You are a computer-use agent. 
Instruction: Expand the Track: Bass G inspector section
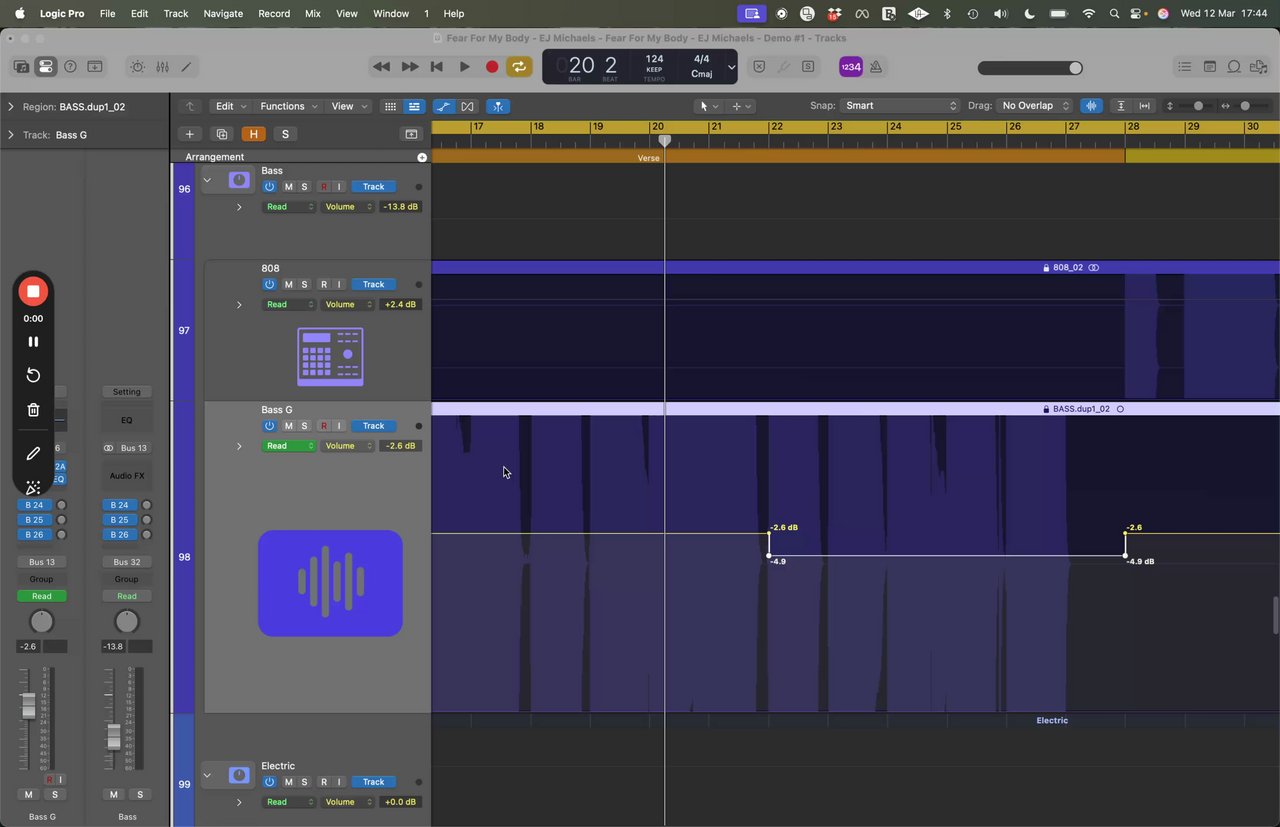tap(11, 135)
